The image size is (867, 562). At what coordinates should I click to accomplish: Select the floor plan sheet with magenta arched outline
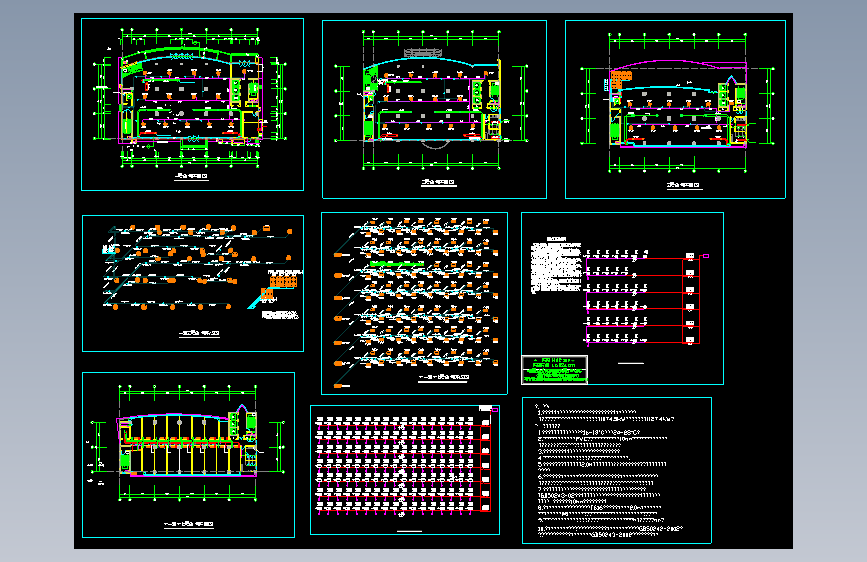tap(675, 110)
